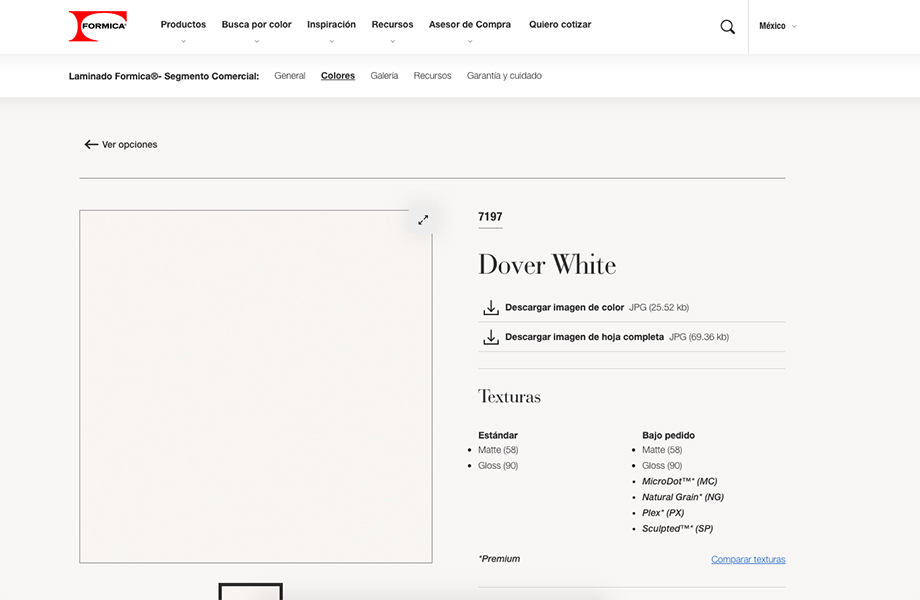Screen dimensions: 920x600
Task: Expand chevron under Inspiración
Action: [x=332, y=41]
